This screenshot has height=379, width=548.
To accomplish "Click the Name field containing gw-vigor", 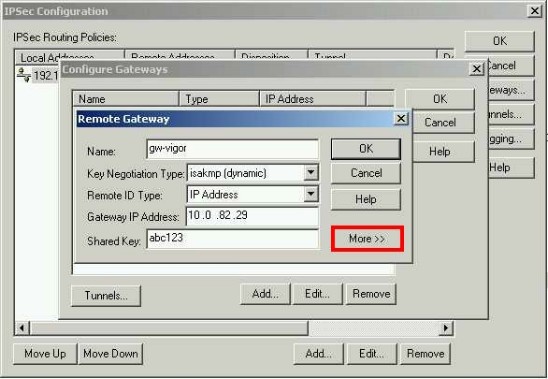I will click(x=232, y=149).
